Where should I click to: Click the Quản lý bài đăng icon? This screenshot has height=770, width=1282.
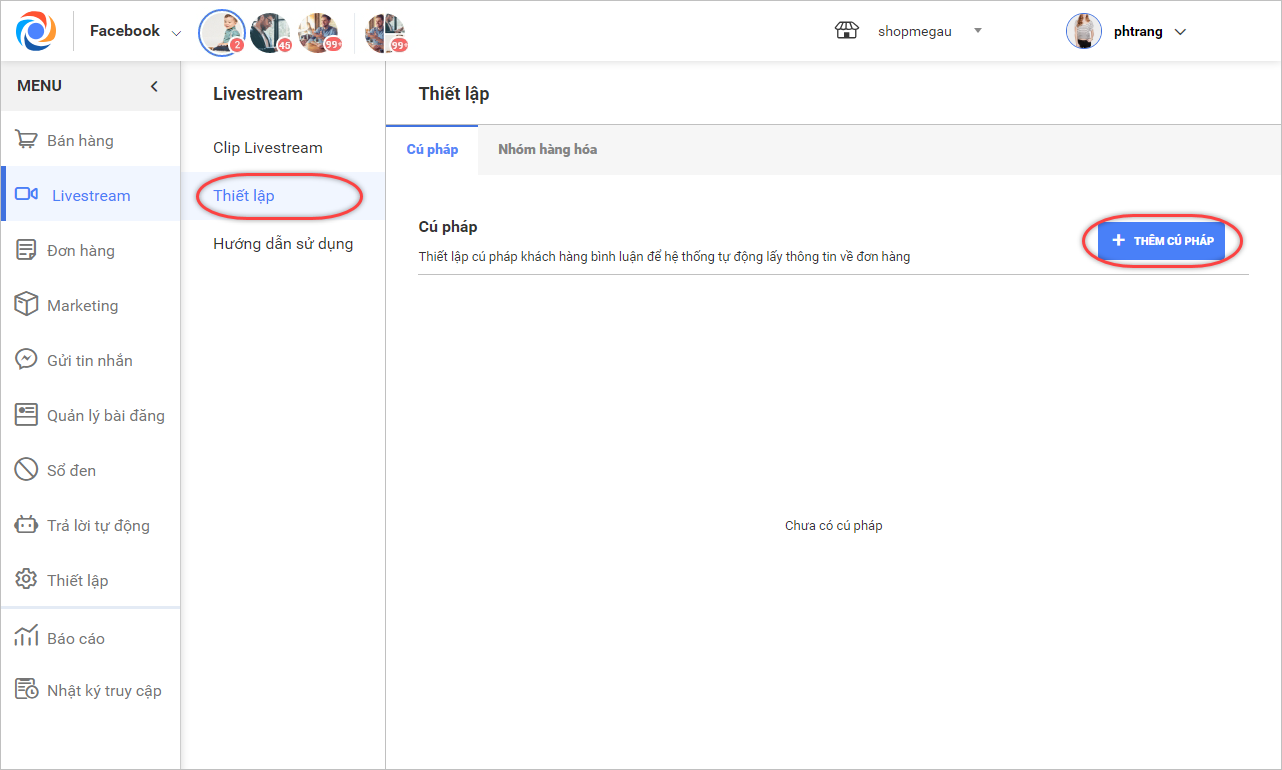pos(27,415)
